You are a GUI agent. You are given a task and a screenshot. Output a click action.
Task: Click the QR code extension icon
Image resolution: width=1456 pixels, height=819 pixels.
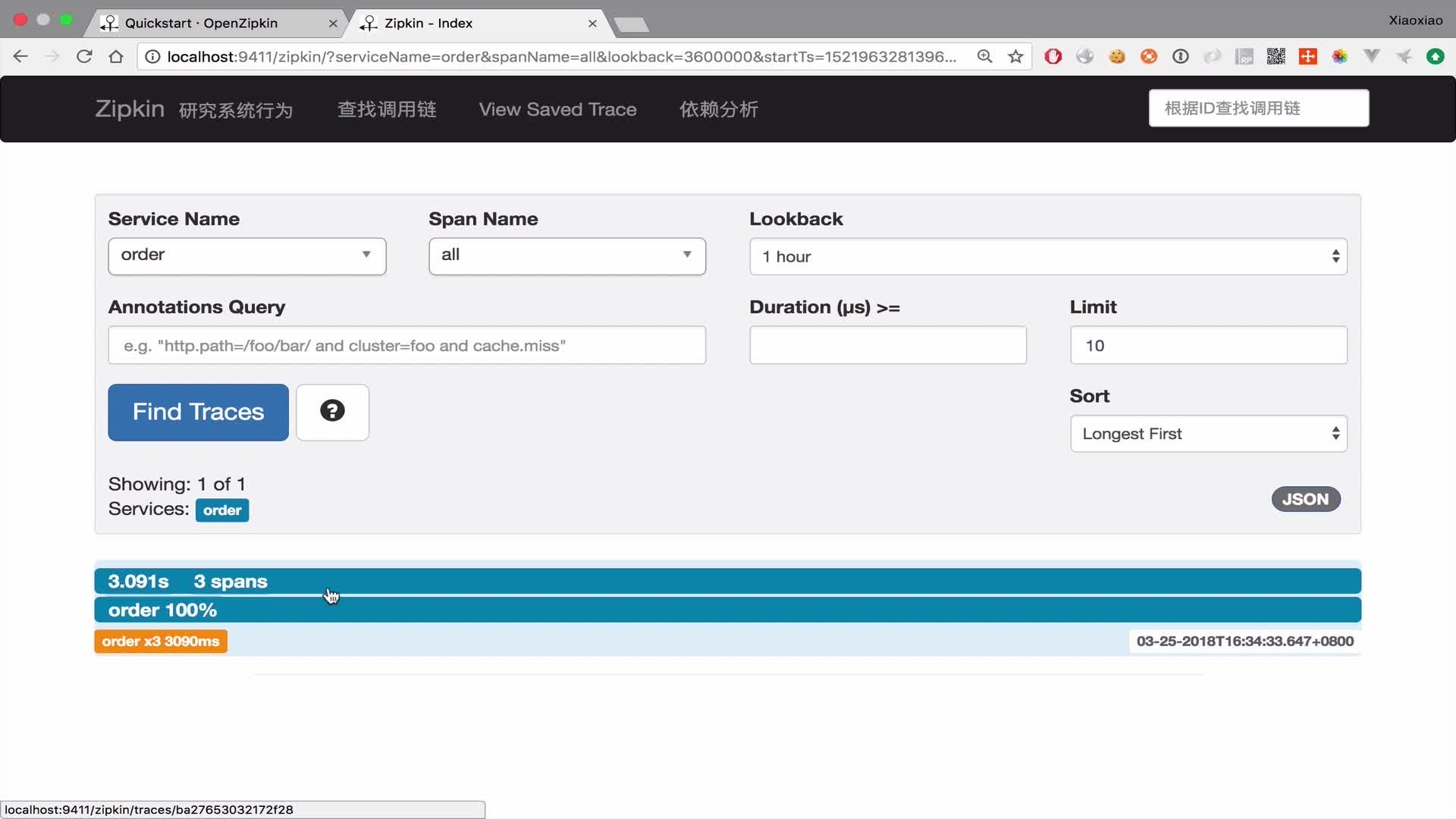point(1276,57)
